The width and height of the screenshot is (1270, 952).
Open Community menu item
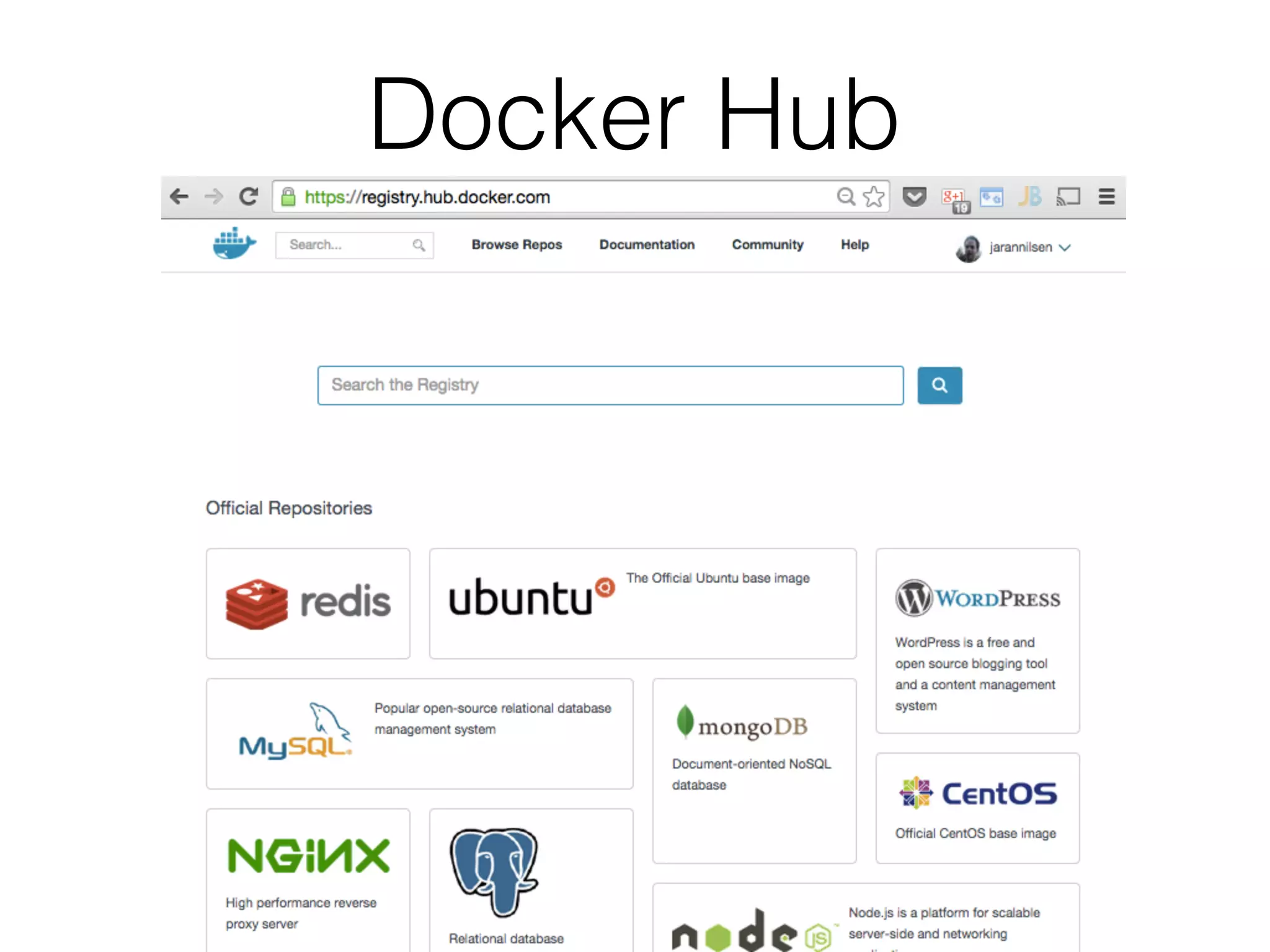pyautogui.click(x=768, y=245)
